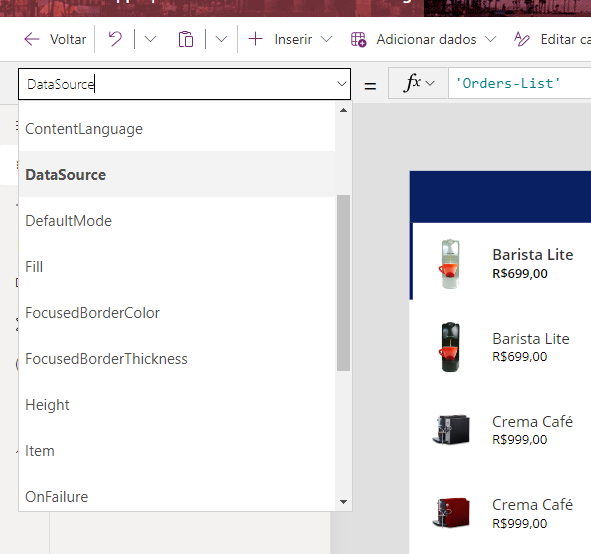Click the red Crema Café machine thumbnail
This screenshot has width=591, height=554.
click(451, 513)
